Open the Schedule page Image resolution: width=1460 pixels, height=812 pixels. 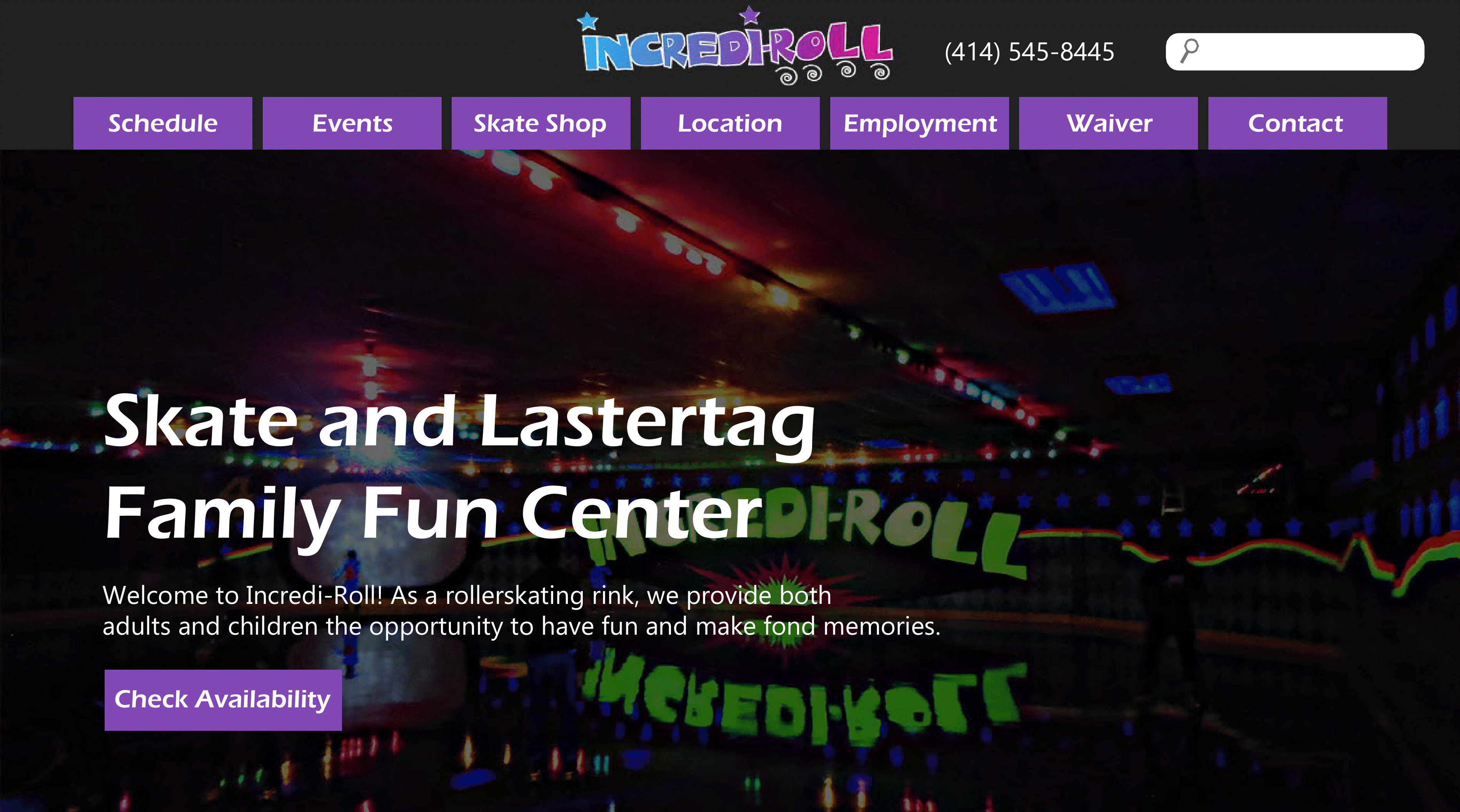coord(163,123)
